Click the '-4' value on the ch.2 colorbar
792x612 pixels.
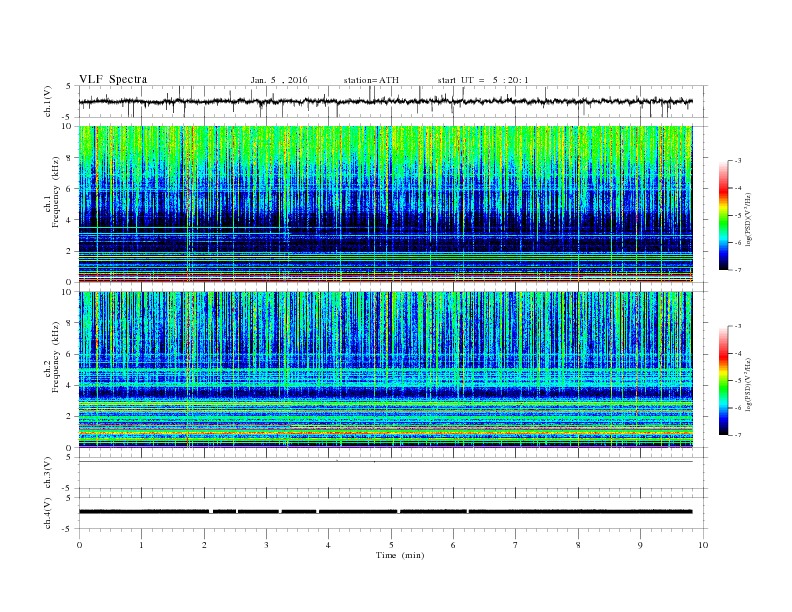(x=737, y=353)
